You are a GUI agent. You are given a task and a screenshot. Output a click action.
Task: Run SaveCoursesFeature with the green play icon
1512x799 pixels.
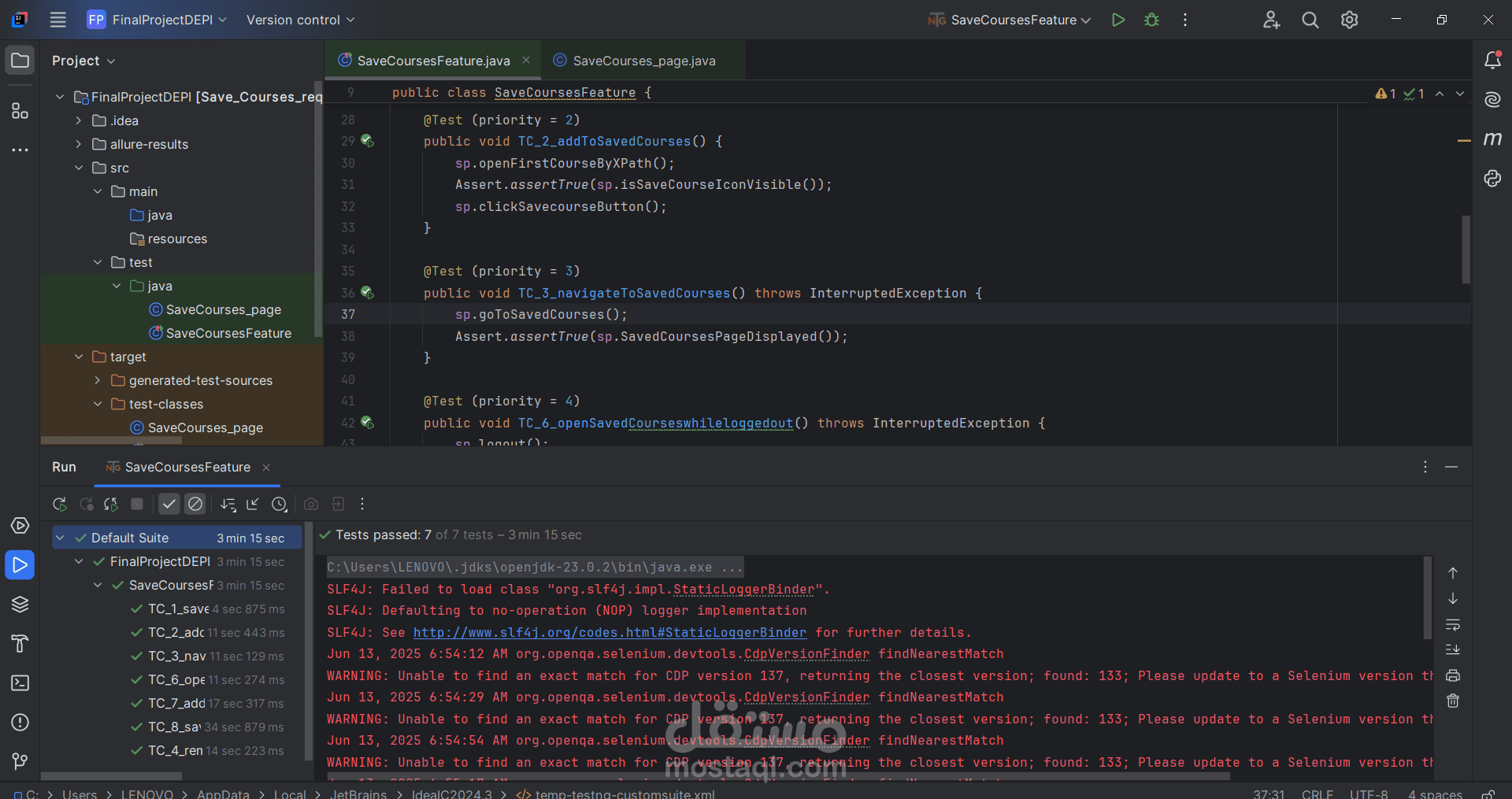coord(1117,20)
